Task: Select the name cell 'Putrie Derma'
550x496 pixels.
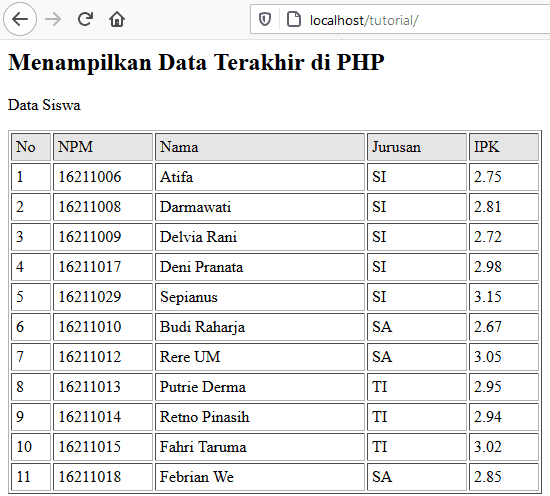Action: coord(260,387)
